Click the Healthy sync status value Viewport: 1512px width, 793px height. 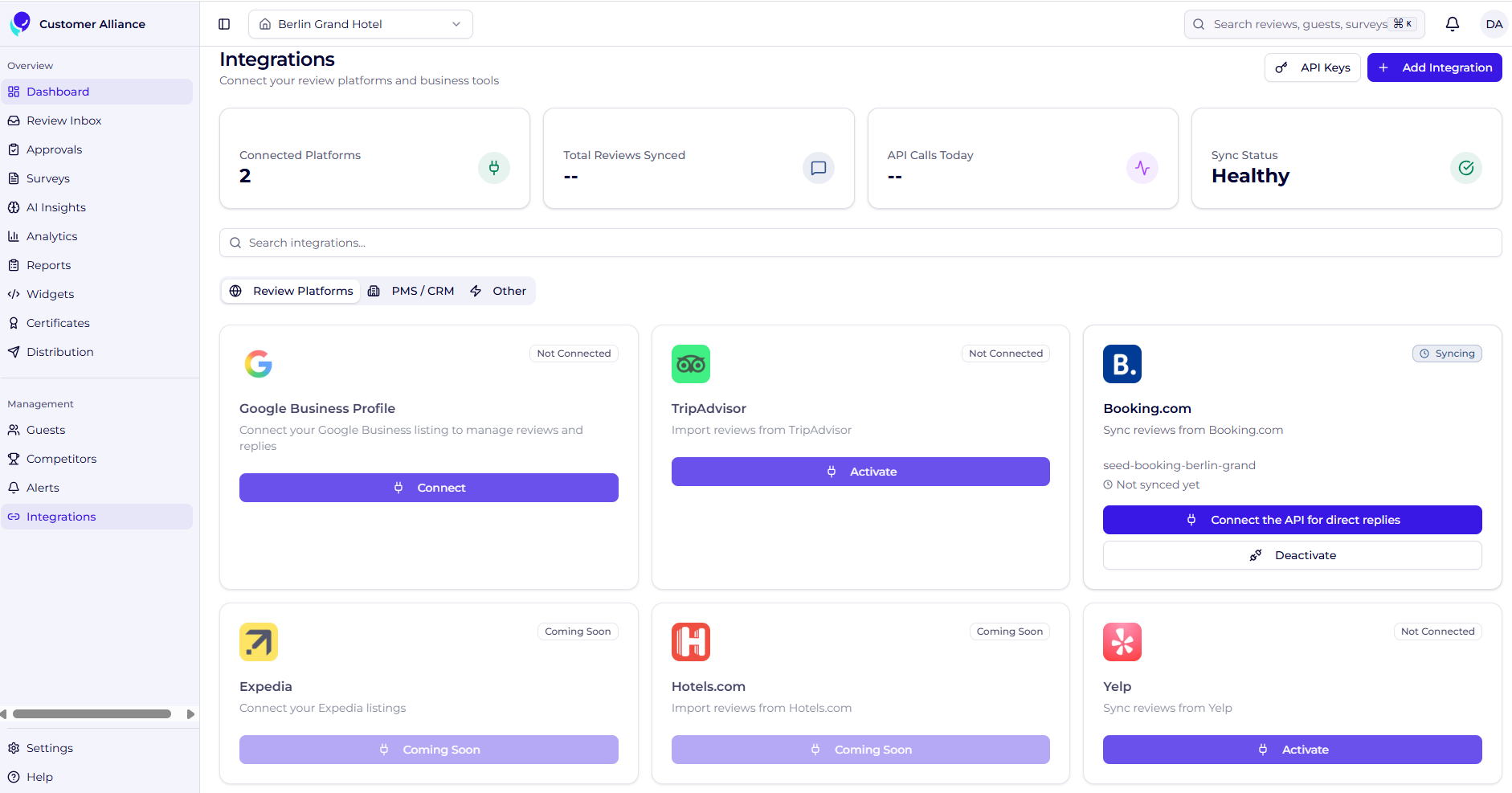(1250, 176)
